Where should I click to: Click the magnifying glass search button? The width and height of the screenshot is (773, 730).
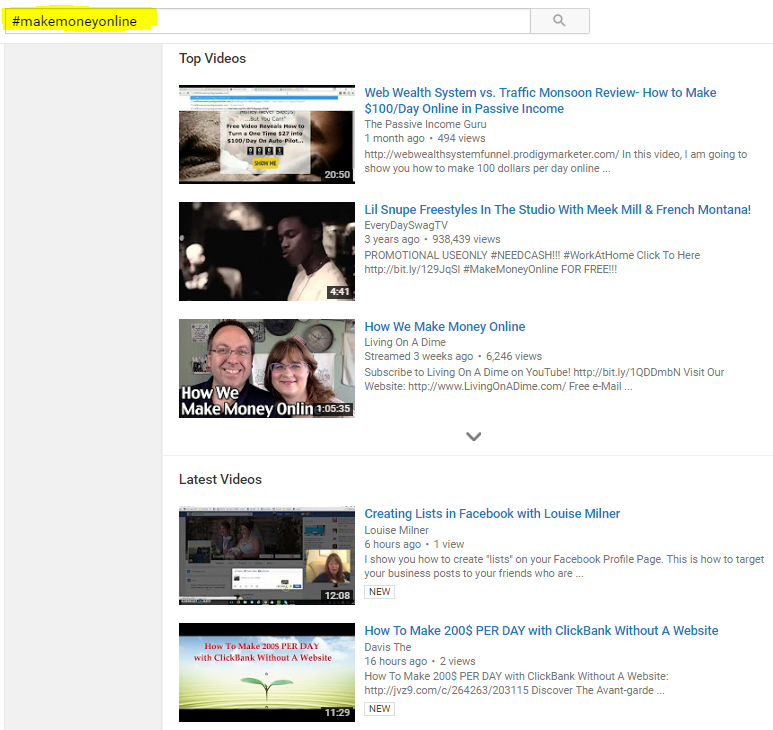coord(559,21)
